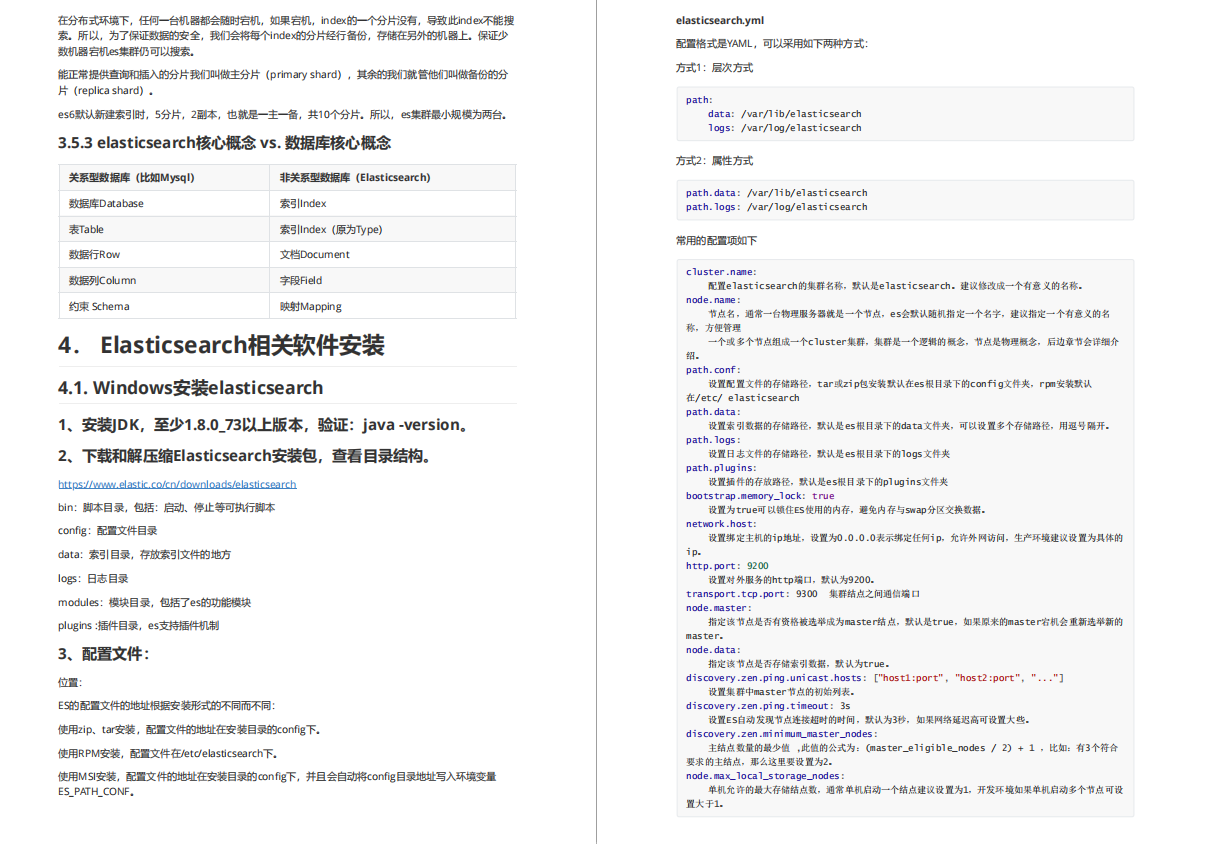Click the line '使用RPM安装'
Viewport: 1209px width, 844px height.
pos(167,753)
